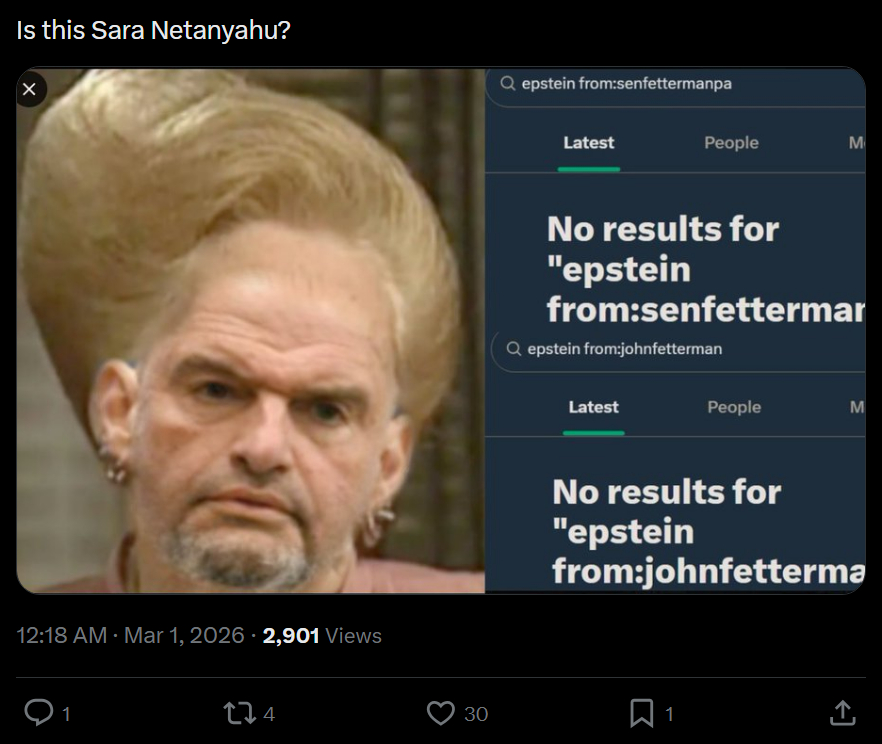Select Latest tab under the senfettermanpa search
The image size is (882, 744).
[x=588, y=143]
